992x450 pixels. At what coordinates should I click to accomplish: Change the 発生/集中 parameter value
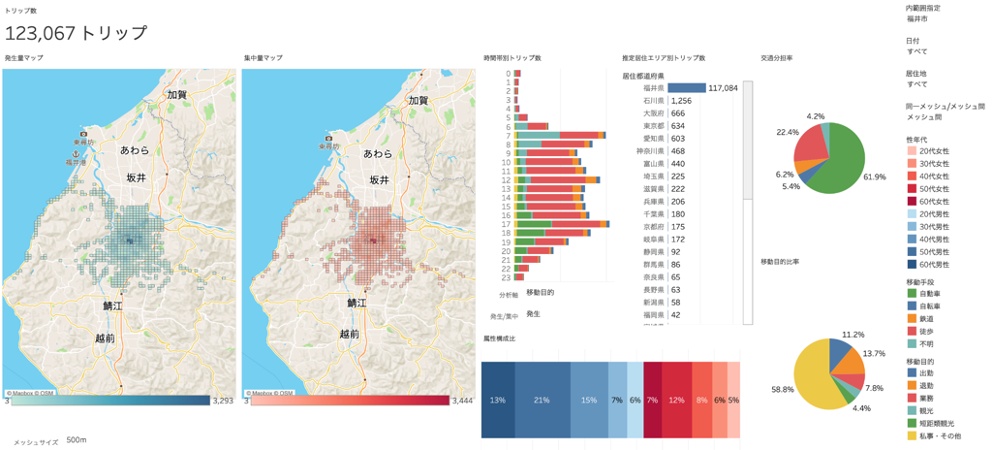533,314
